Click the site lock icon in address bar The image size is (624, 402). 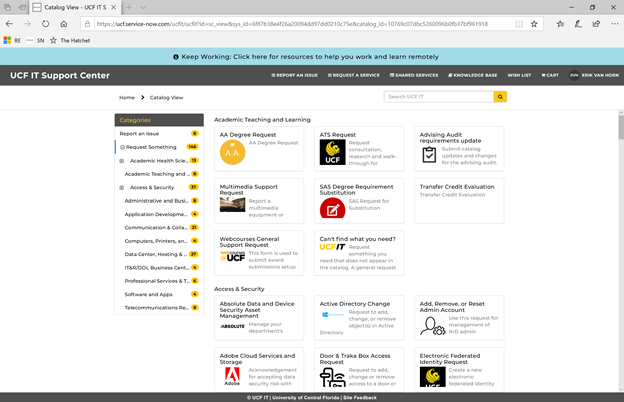[88, 24]
